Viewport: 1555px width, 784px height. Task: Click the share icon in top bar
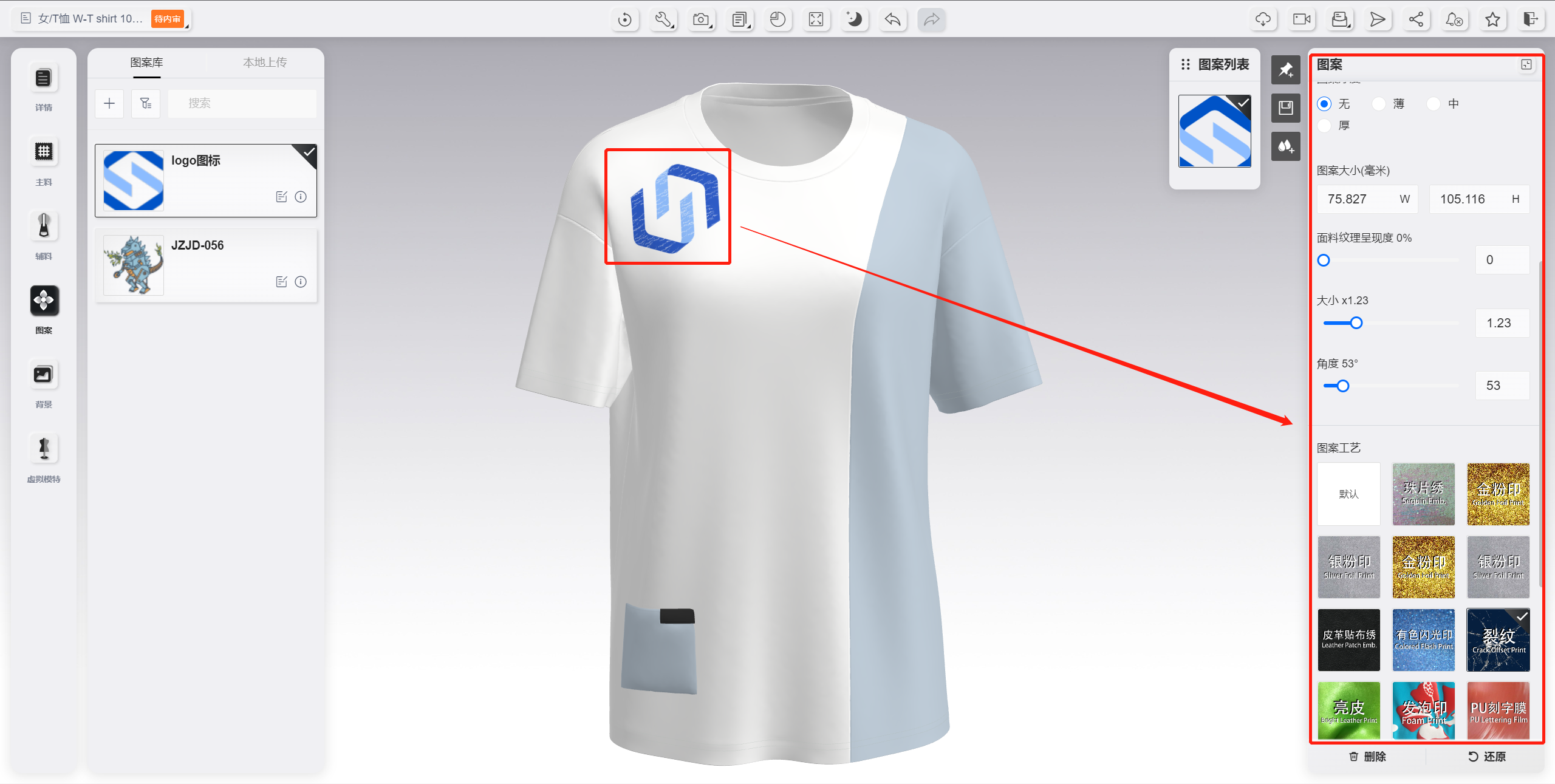pyautogui.click(x=1416, y=19)
